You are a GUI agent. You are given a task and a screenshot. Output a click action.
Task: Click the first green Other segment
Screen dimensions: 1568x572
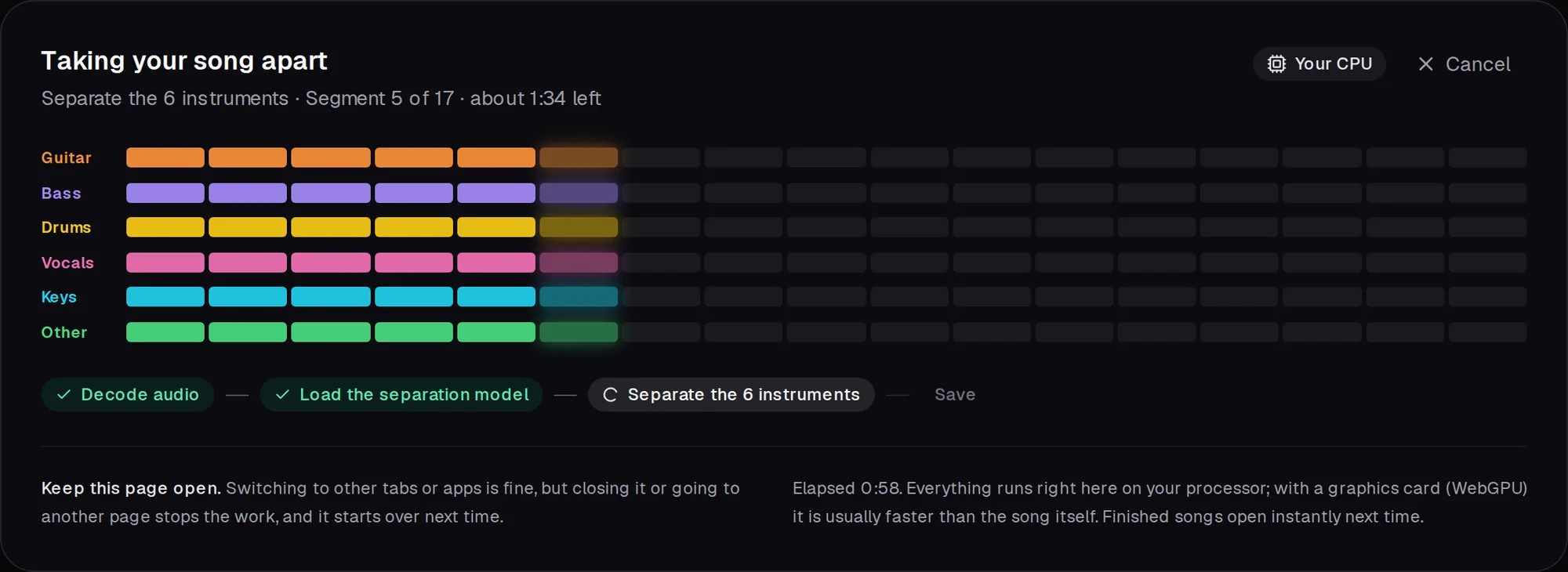(165, 332)
